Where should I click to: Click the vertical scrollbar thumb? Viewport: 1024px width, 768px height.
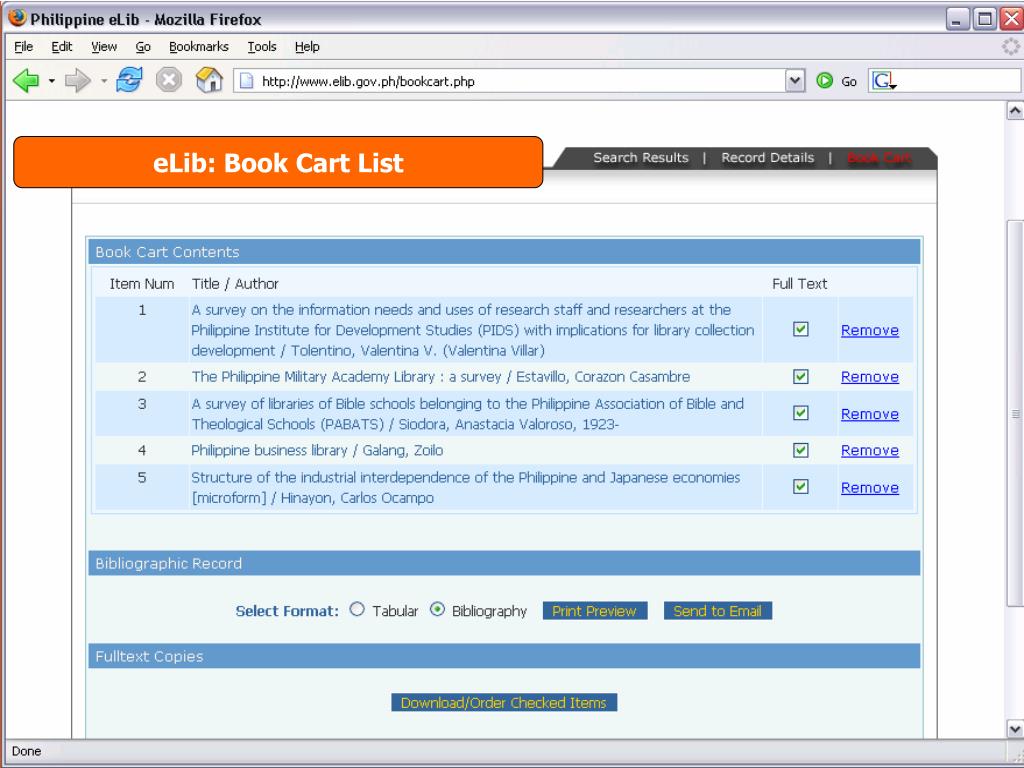point(1015,413)
